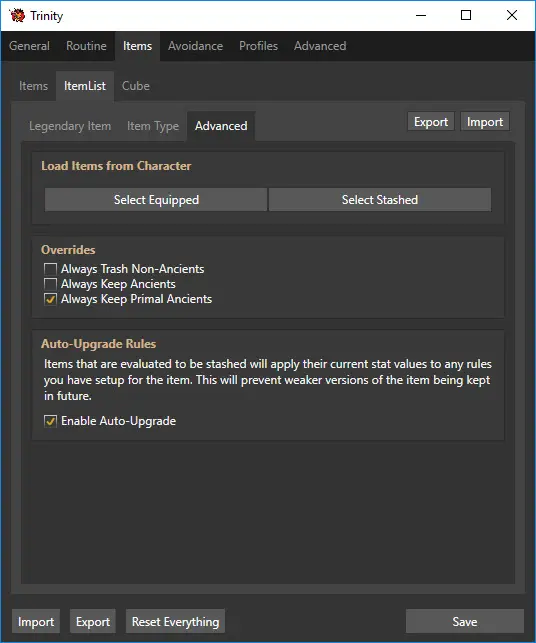Switch to the Cube sub-tab
This screenshot has width=536, height=643.
pyautogui.click(x=136, y=86)
